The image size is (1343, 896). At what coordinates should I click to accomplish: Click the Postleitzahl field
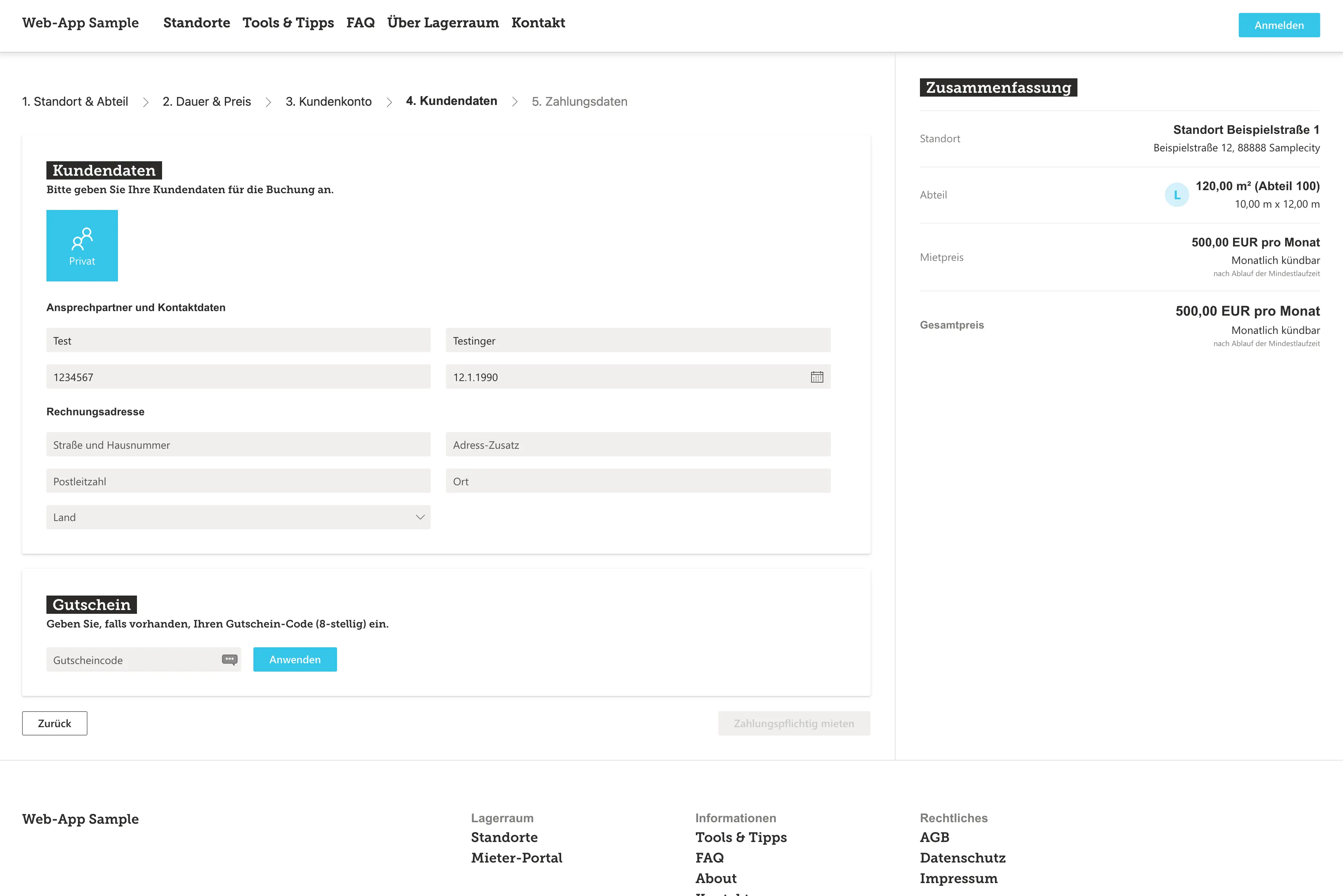tap(238, 481)
